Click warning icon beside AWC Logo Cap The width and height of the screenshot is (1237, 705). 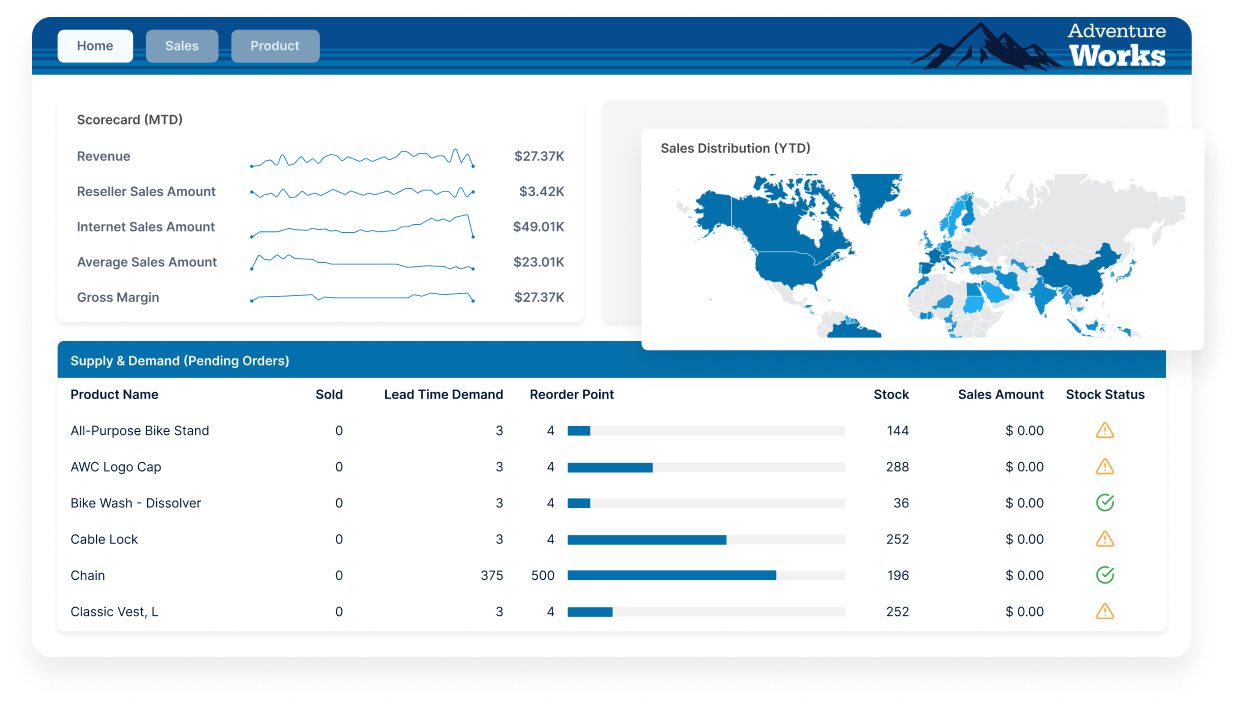tap(1104, 466)
